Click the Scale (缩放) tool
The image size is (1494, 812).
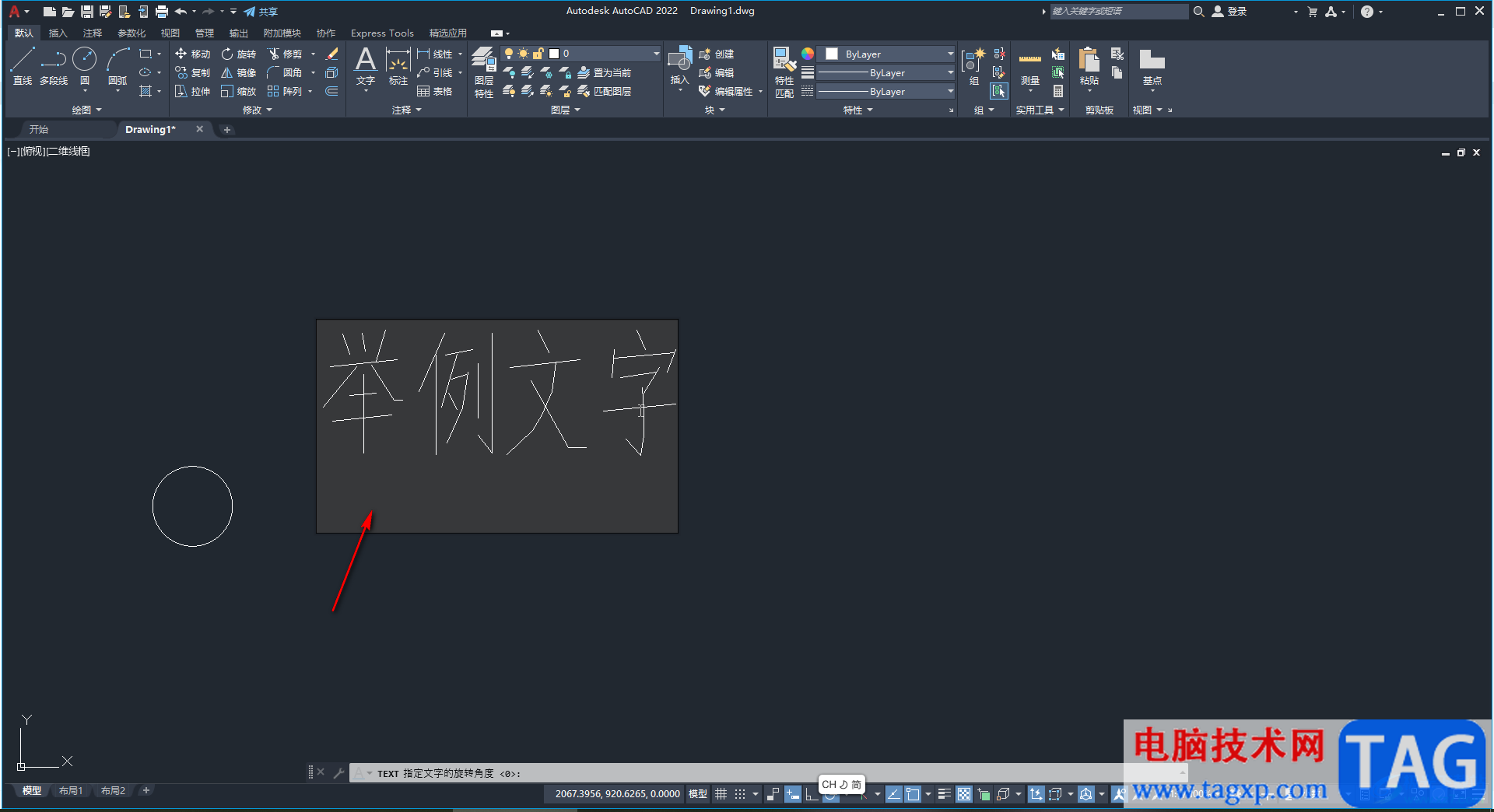coord(238,91)
